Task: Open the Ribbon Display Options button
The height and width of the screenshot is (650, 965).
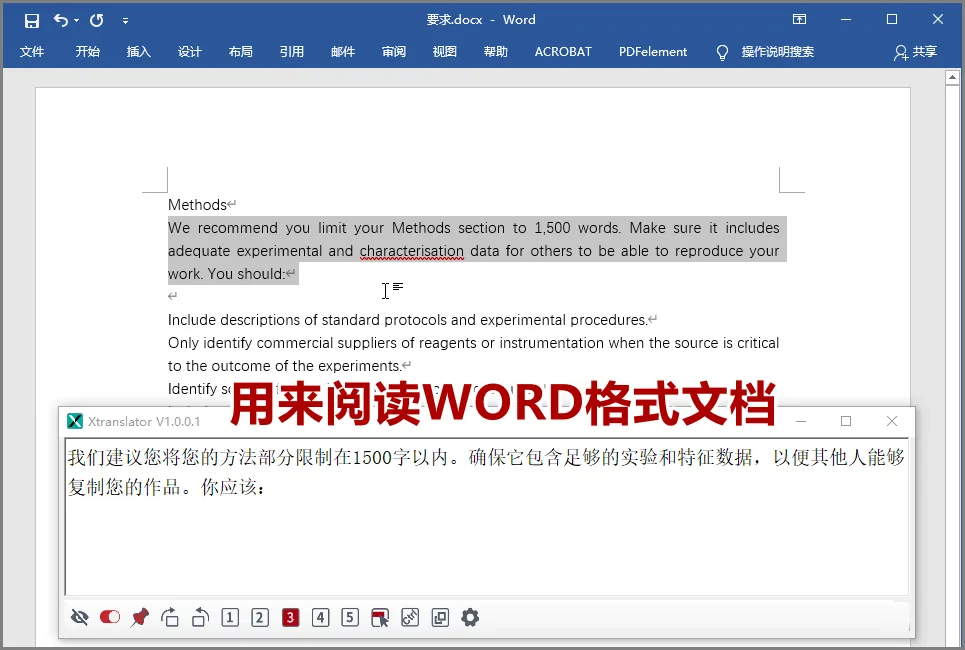Action: [x=799, y=19]
